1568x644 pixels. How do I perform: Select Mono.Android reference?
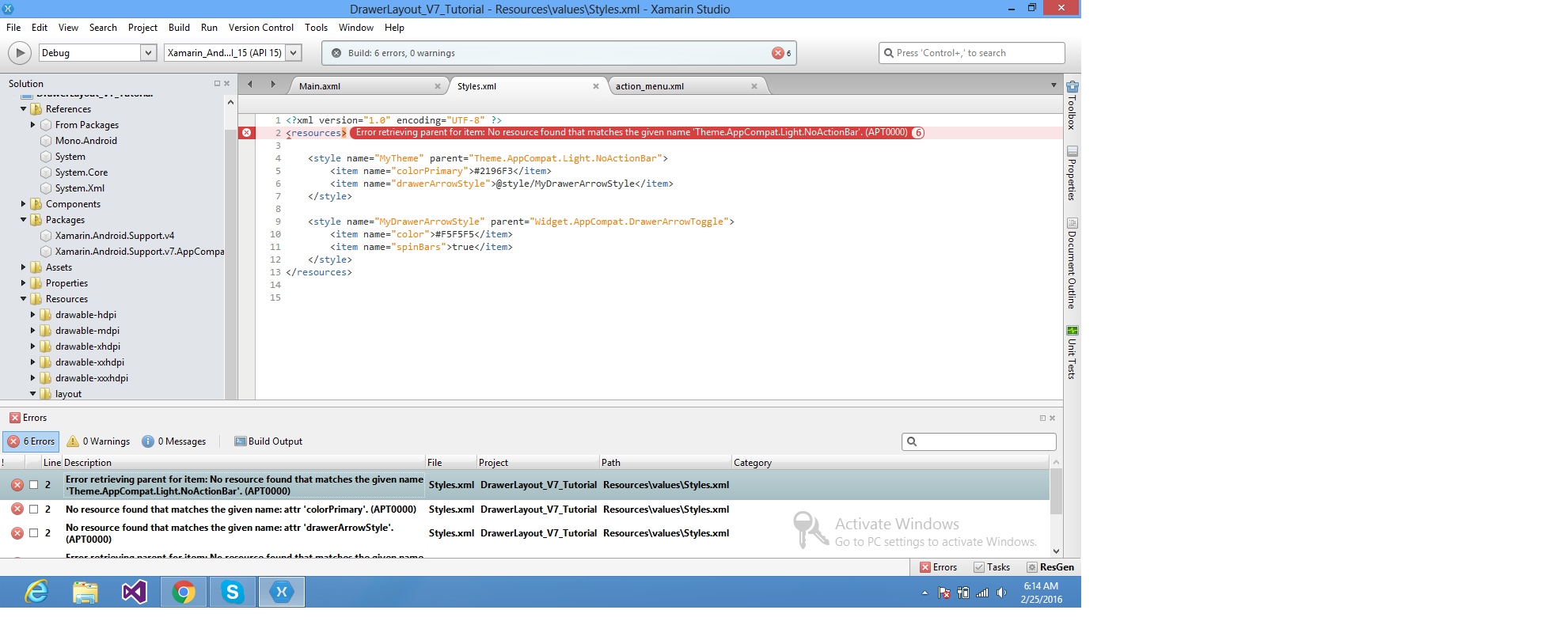click(85, 141)
